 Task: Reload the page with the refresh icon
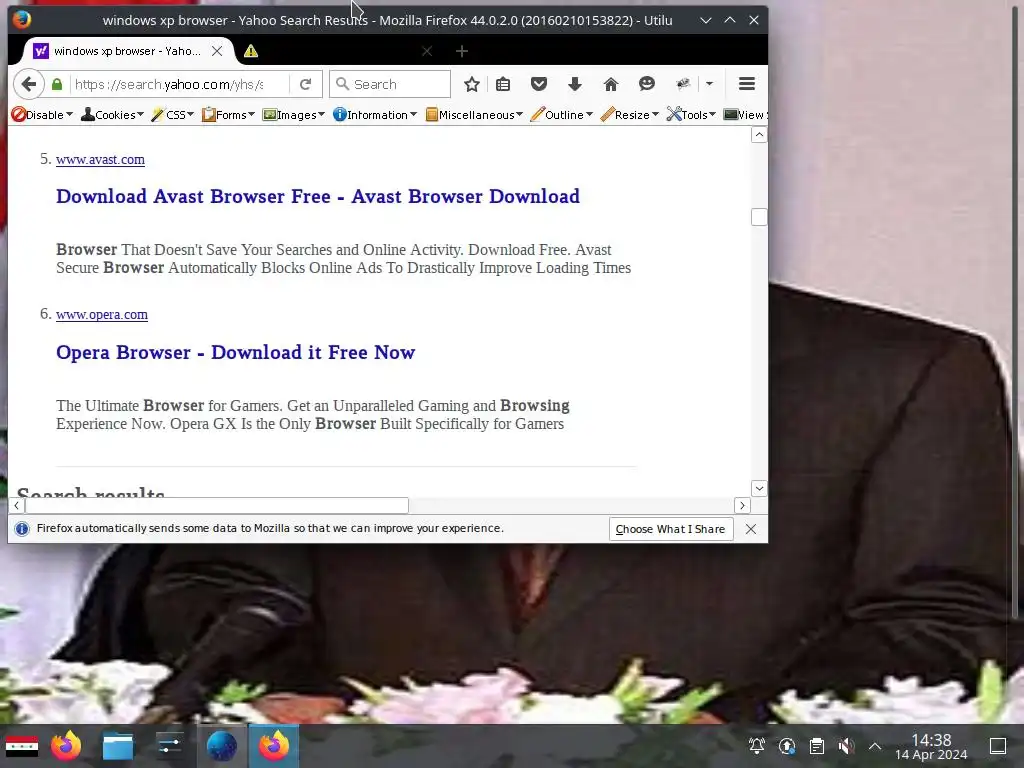coord(305,84)
